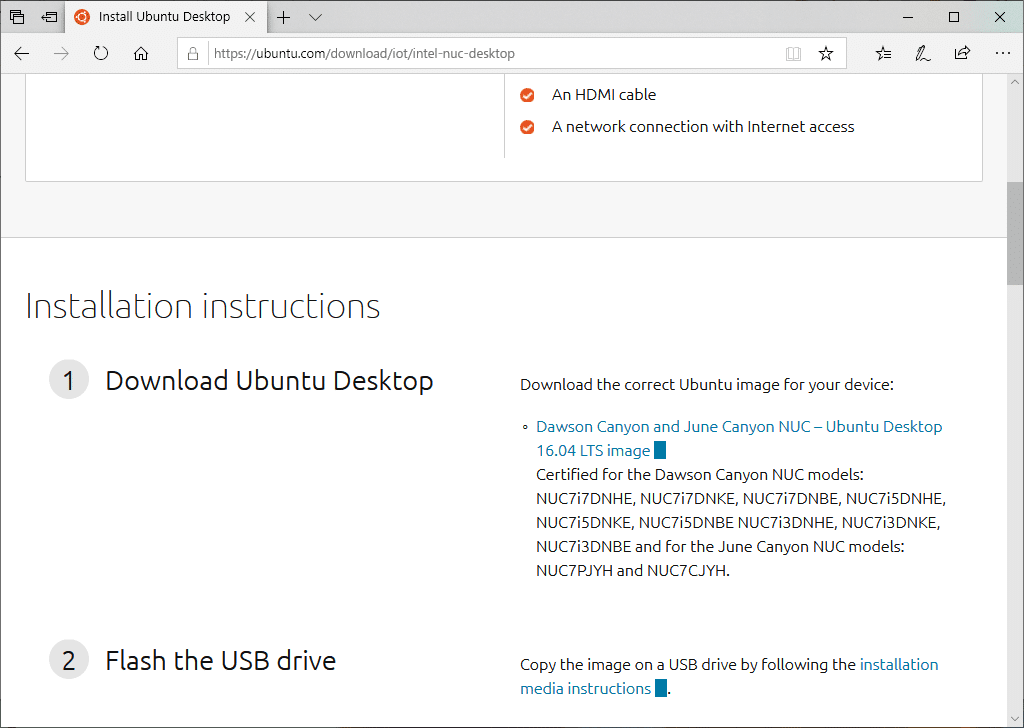This screenshot has width=1024, height=728.
Task: Go forward to the next page
Action: pyautogui.click(x=61, y=54)
